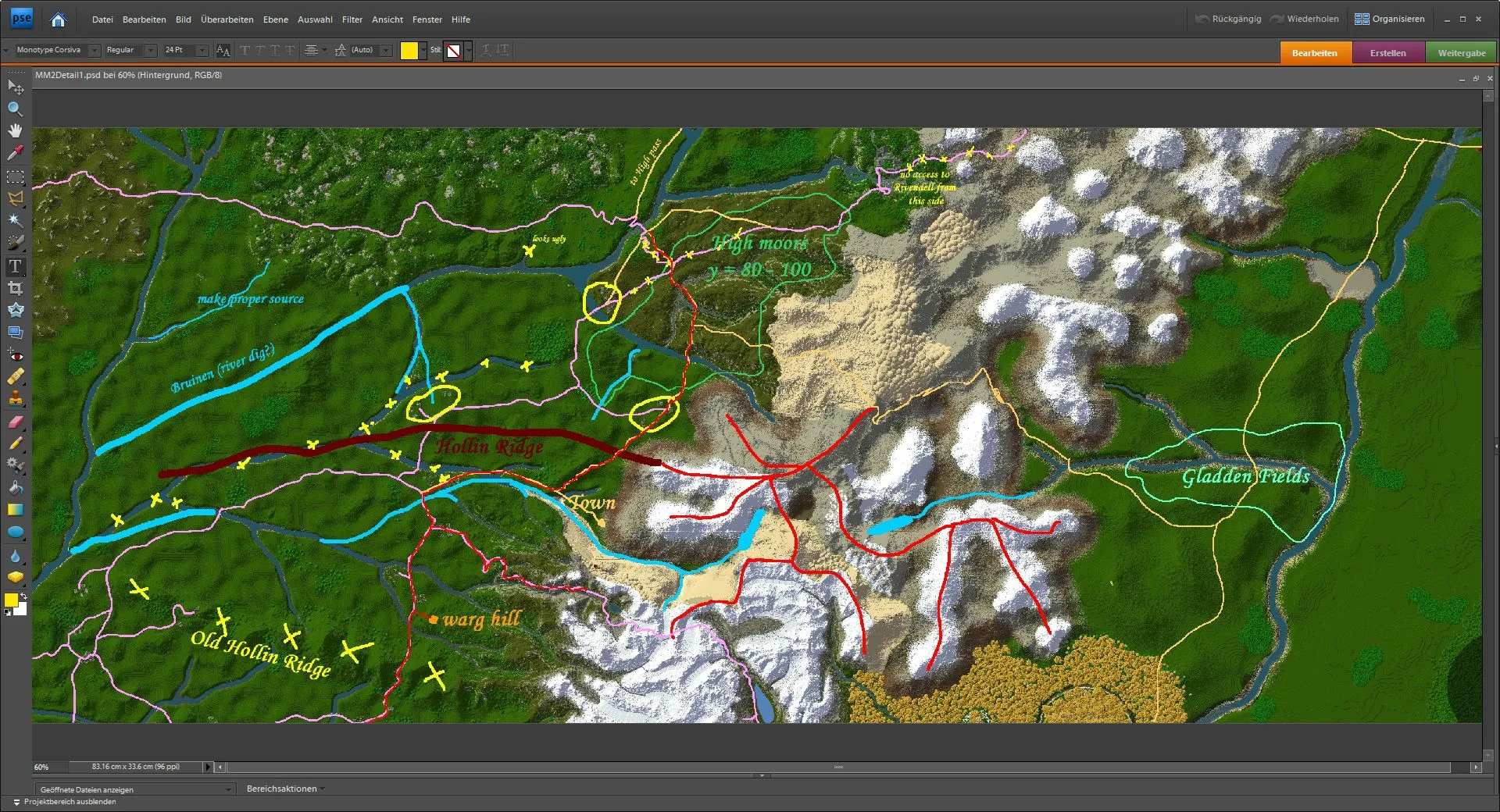Image resolution: width=1500 pixels, height=812 pixels.
Task: Click Projektbereich ausblenden
Action: pyautogui.click(x=65, y=802)
